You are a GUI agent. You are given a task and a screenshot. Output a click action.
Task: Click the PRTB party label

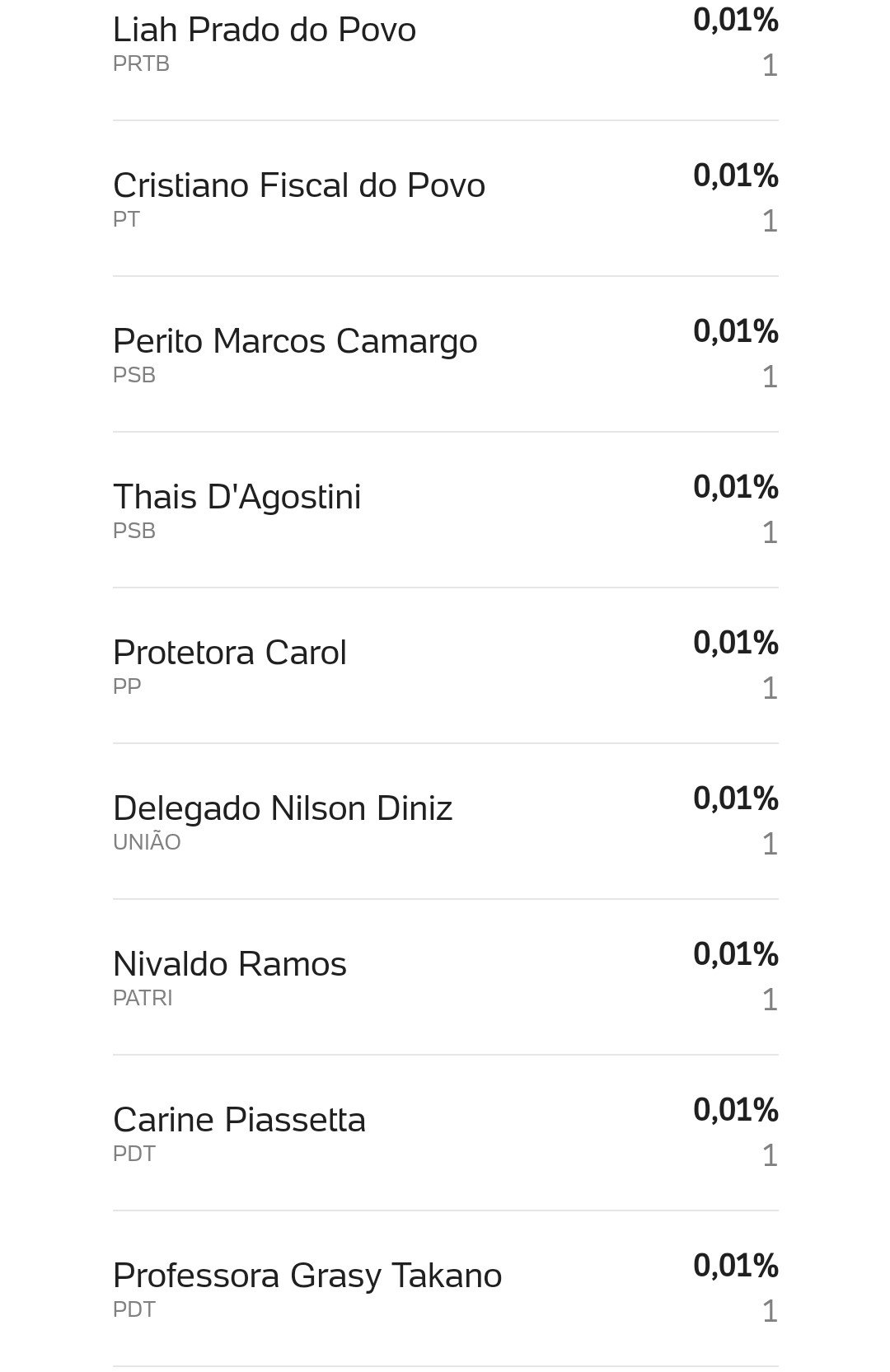[141, 63]
